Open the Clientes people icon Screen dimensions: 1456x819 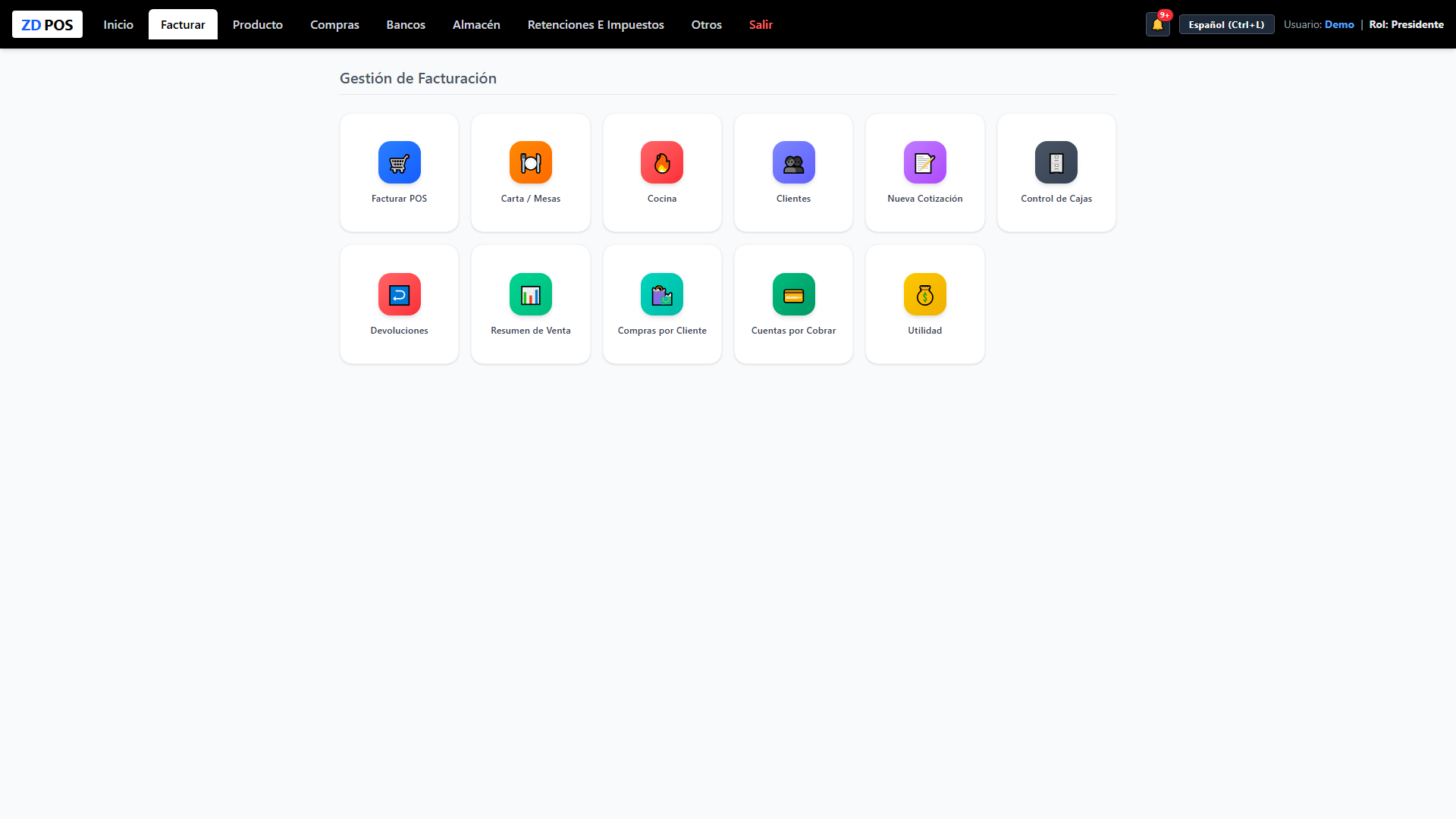[794, 162]
